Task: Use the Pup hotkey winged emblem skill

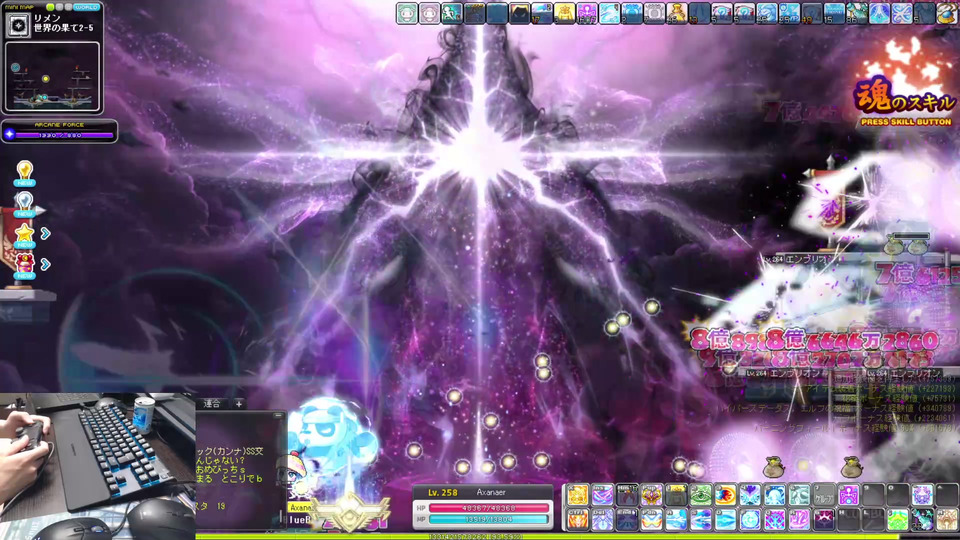Action: click(651, 495)
